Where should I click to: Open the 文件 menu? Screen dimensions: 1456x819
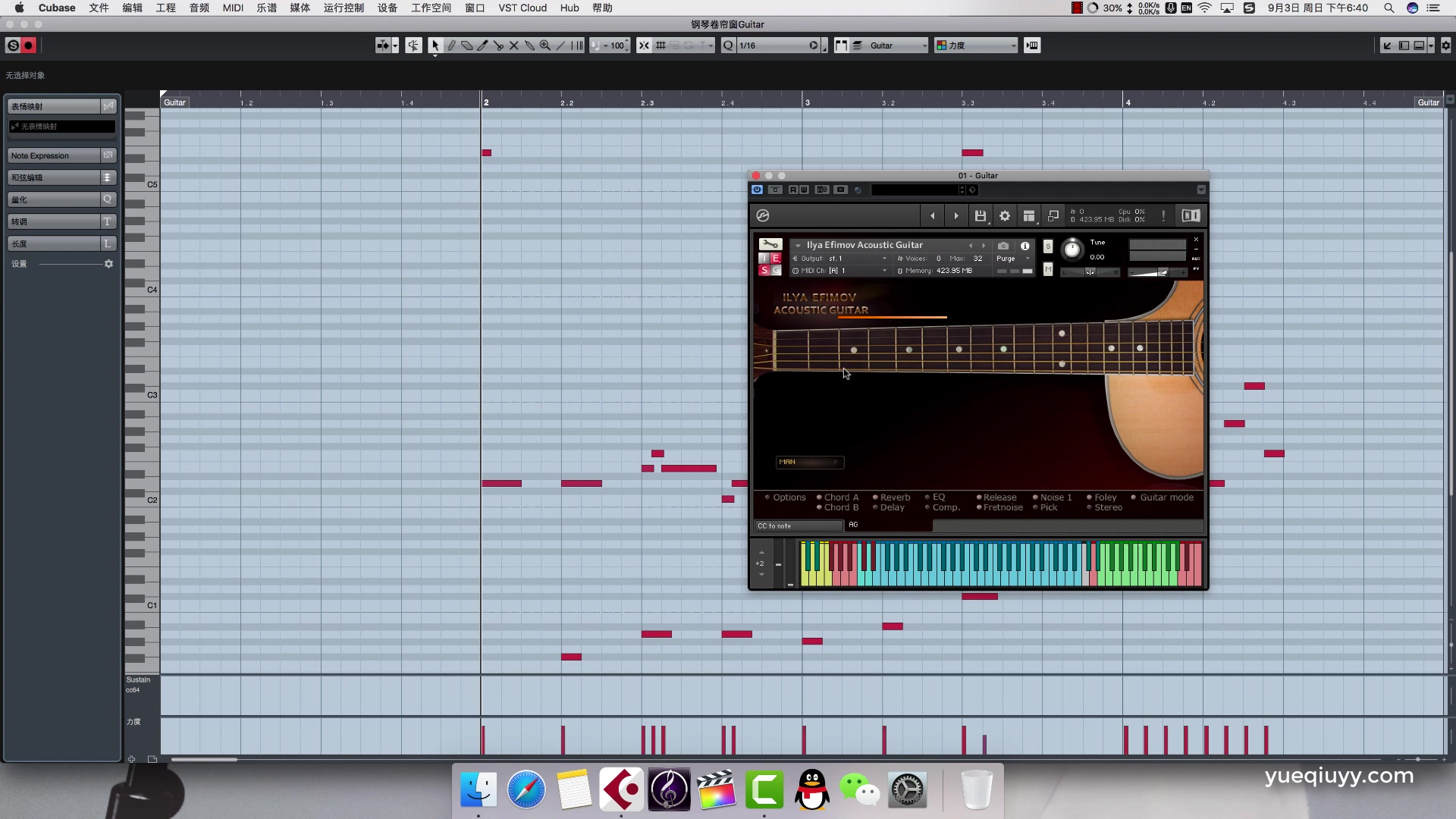[99, 8]
